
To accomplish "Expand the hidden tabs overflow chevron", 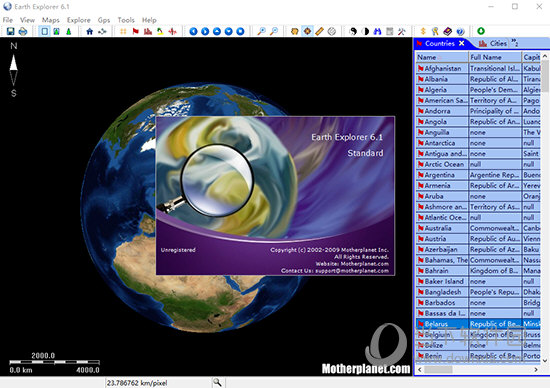I will coord(515,43).
